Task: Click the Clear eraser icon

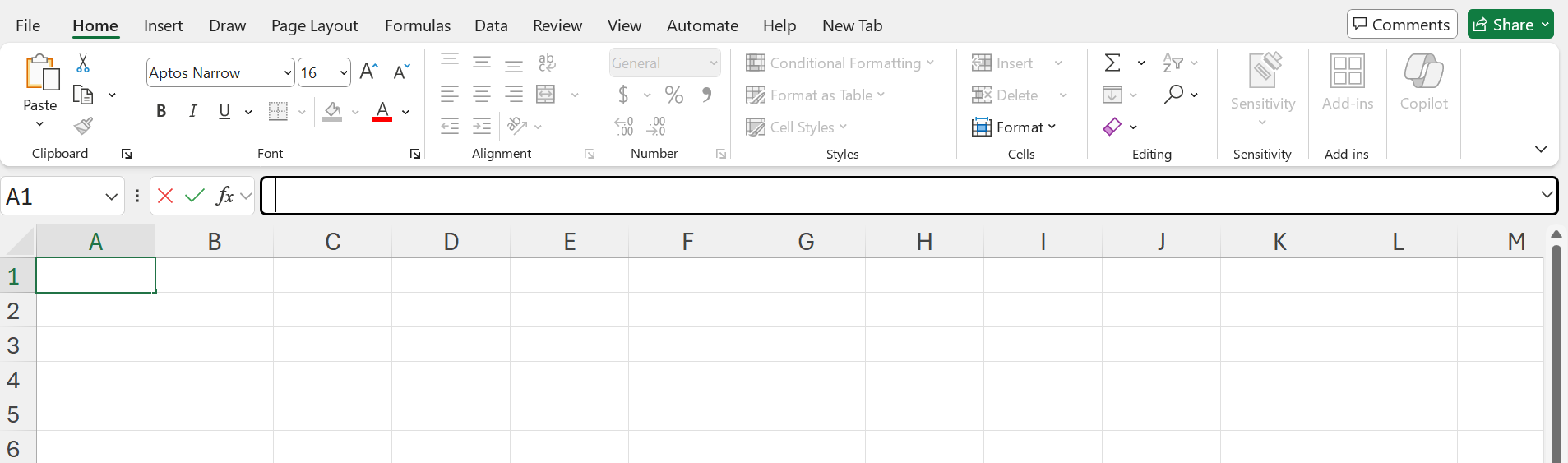Action: click(x=1112, y=127)
